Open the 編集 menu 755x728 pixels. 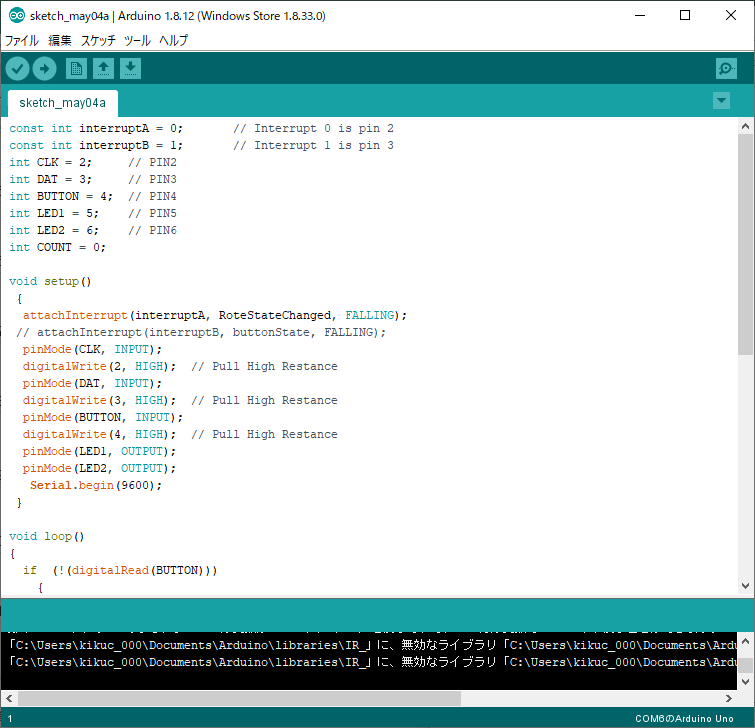60,41
